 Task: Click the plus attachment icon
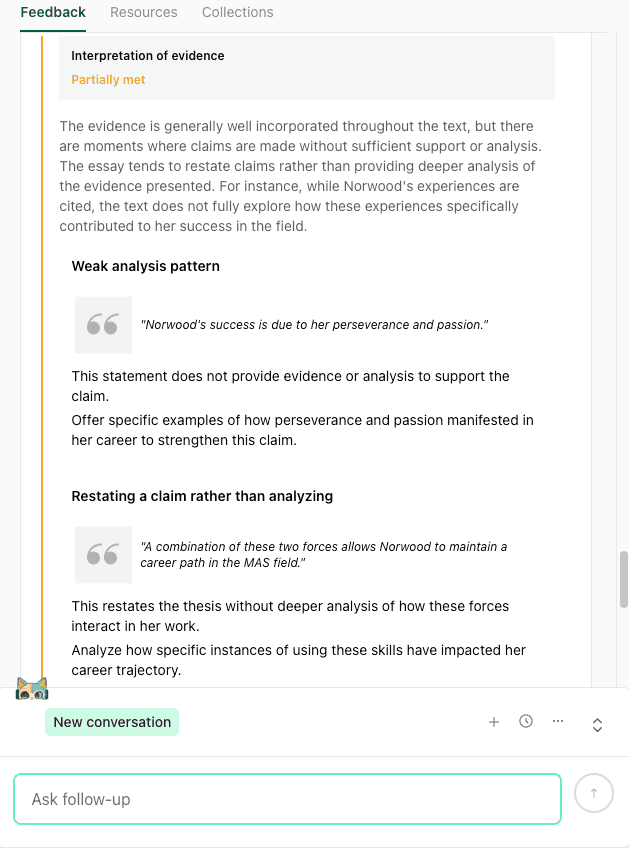[x=494, y=721]
